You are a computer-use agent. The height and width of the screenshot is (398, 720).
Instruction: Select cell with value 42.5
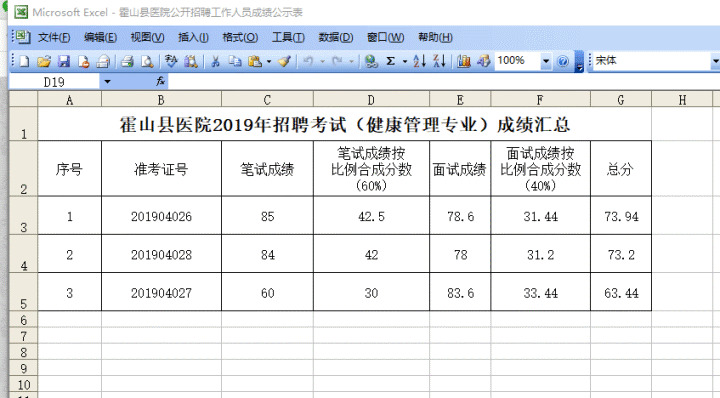(x=371, y=216)
